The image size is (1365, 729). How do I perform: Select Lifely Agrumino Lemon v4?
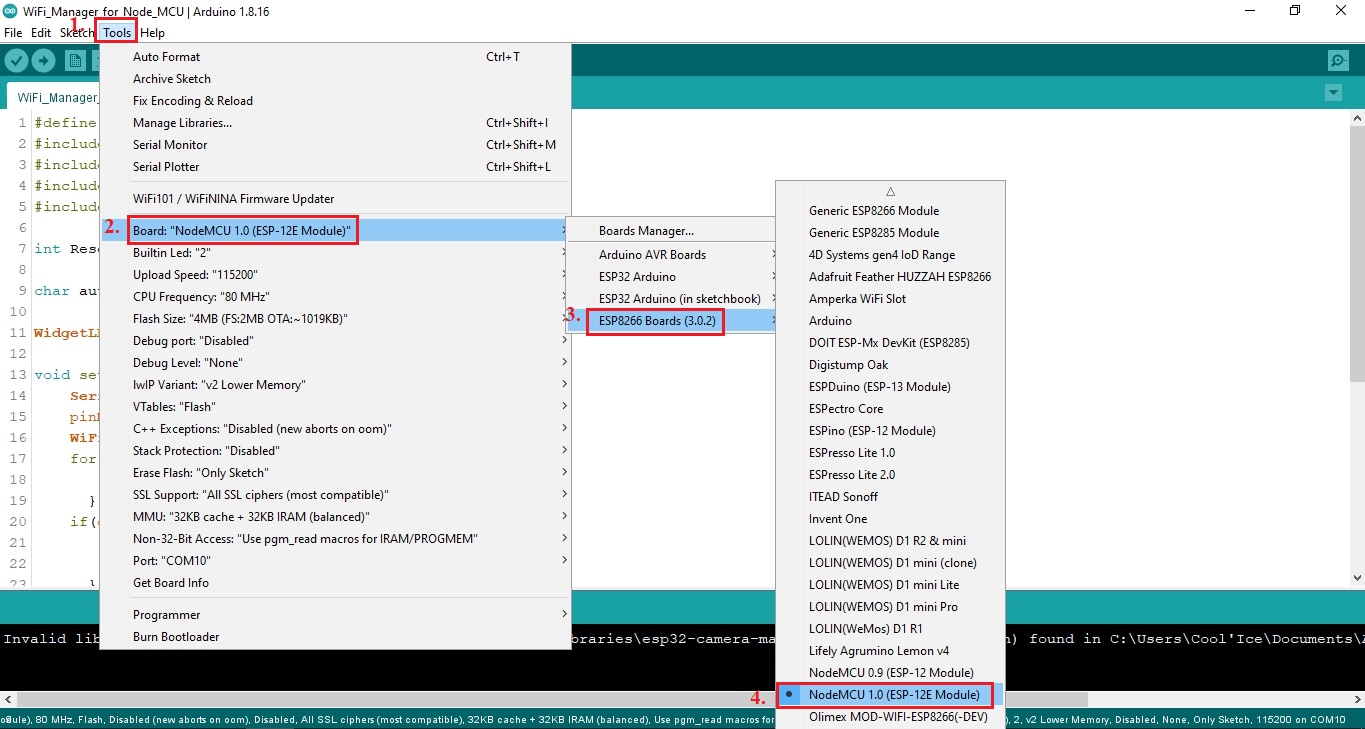(x=890, y=651)
